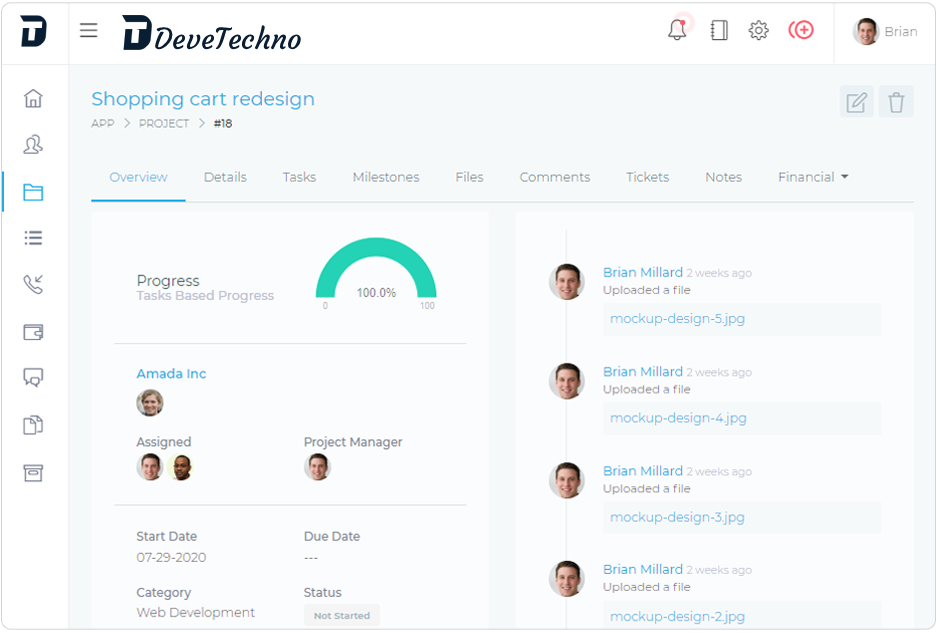
Task: Click the Amada Inc contact avatar
Action: 150,402
